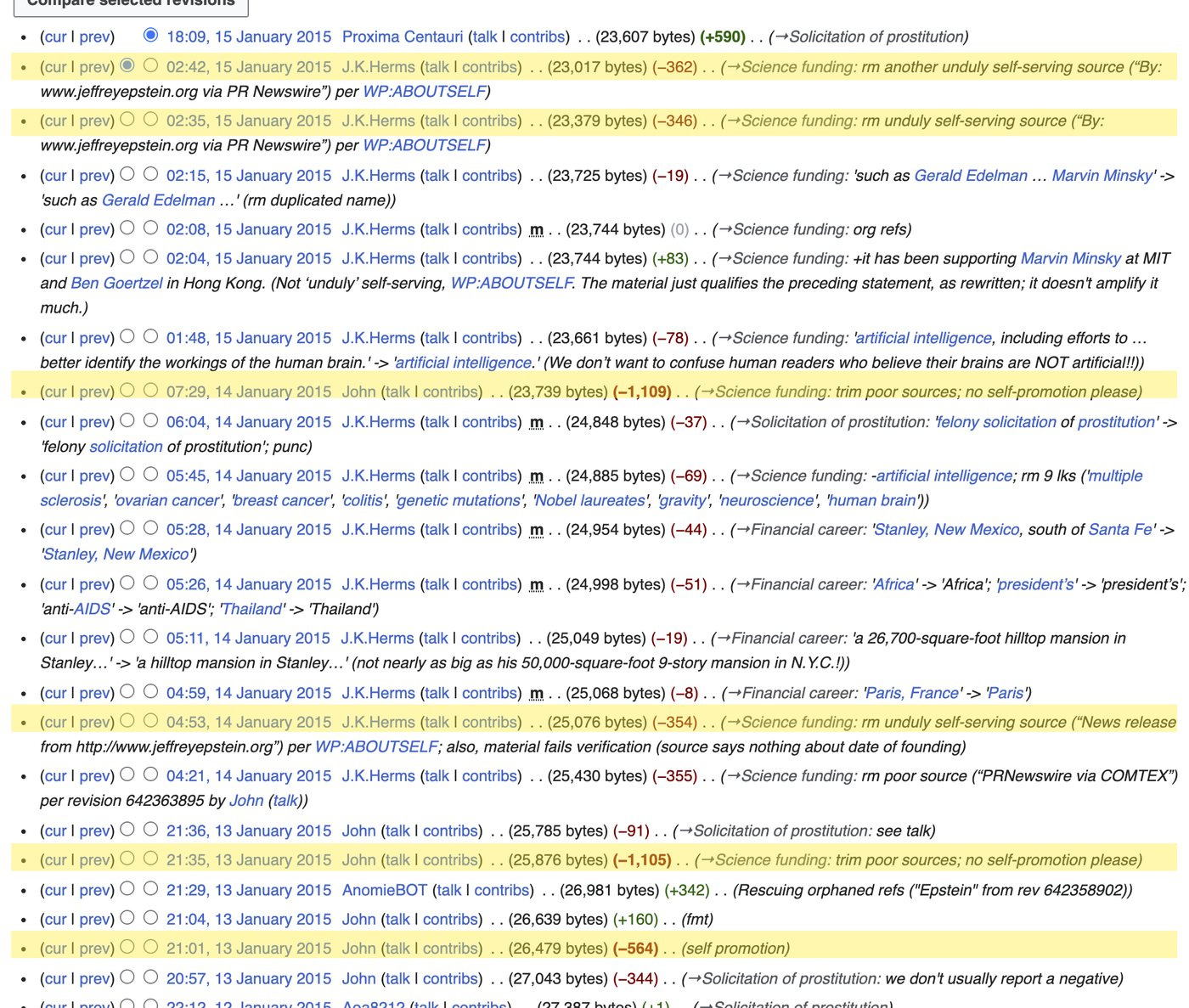Open the 21:04, 13 January 2015 revision

point(249,919)
